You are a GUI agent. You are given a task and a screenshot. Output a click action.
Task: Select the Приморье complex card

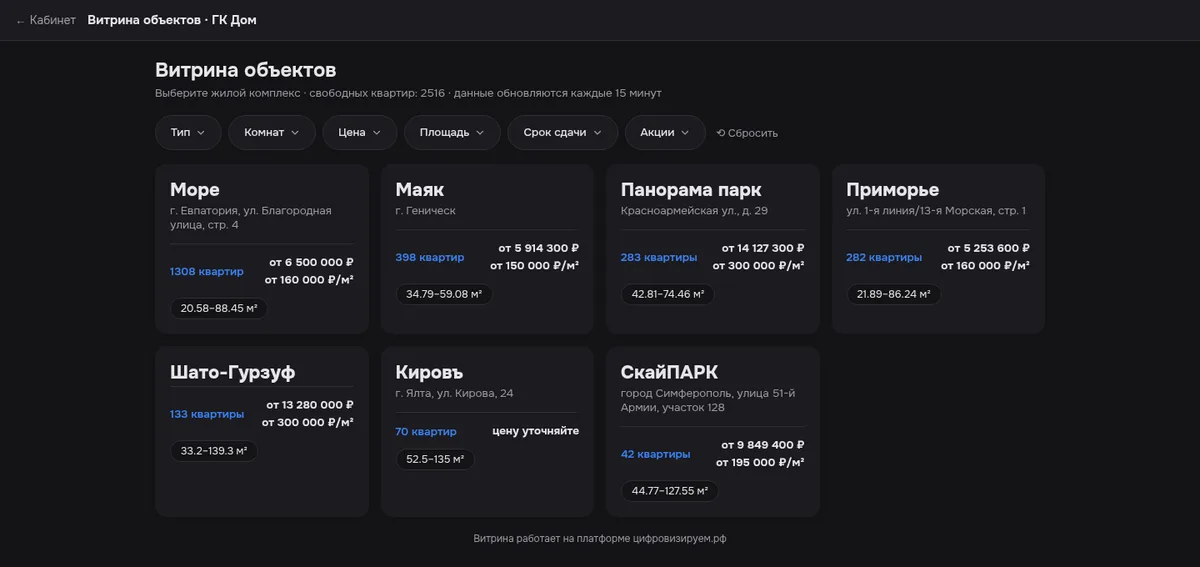pos(938,249)
